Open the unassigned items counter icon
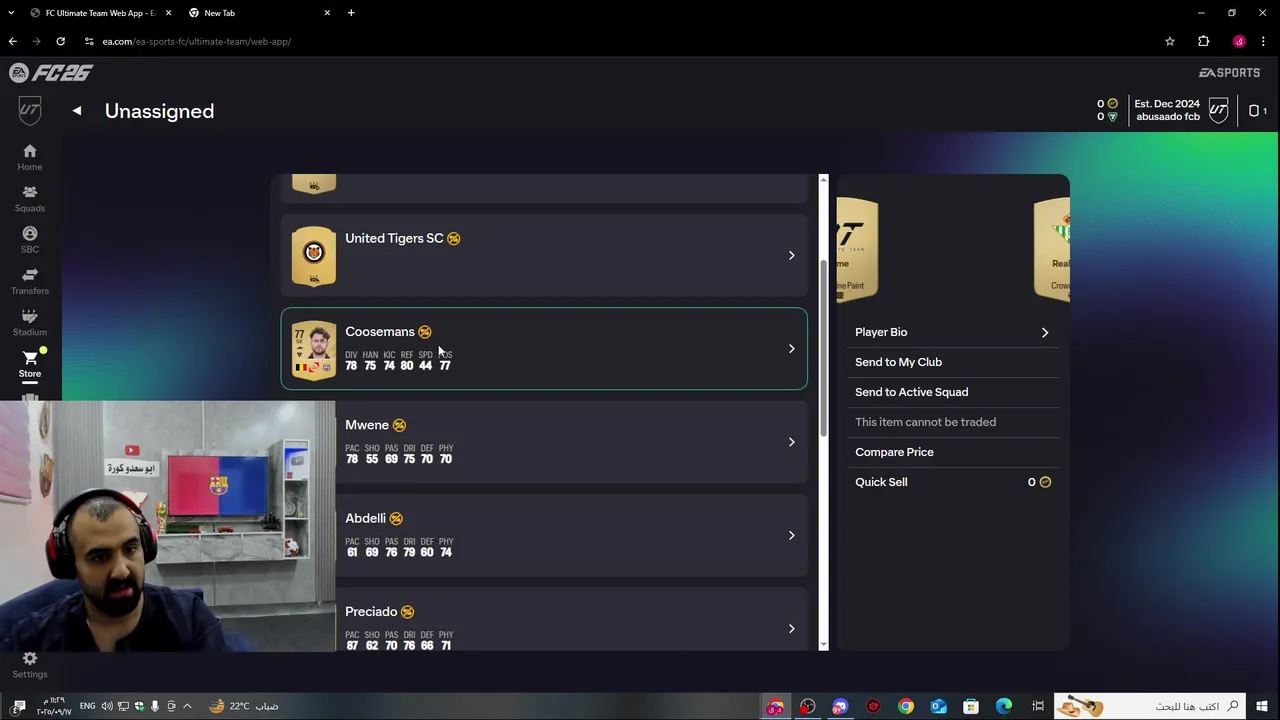Image resolution: width=1280 pixels, height=720 pixels. coord(1257,111)
